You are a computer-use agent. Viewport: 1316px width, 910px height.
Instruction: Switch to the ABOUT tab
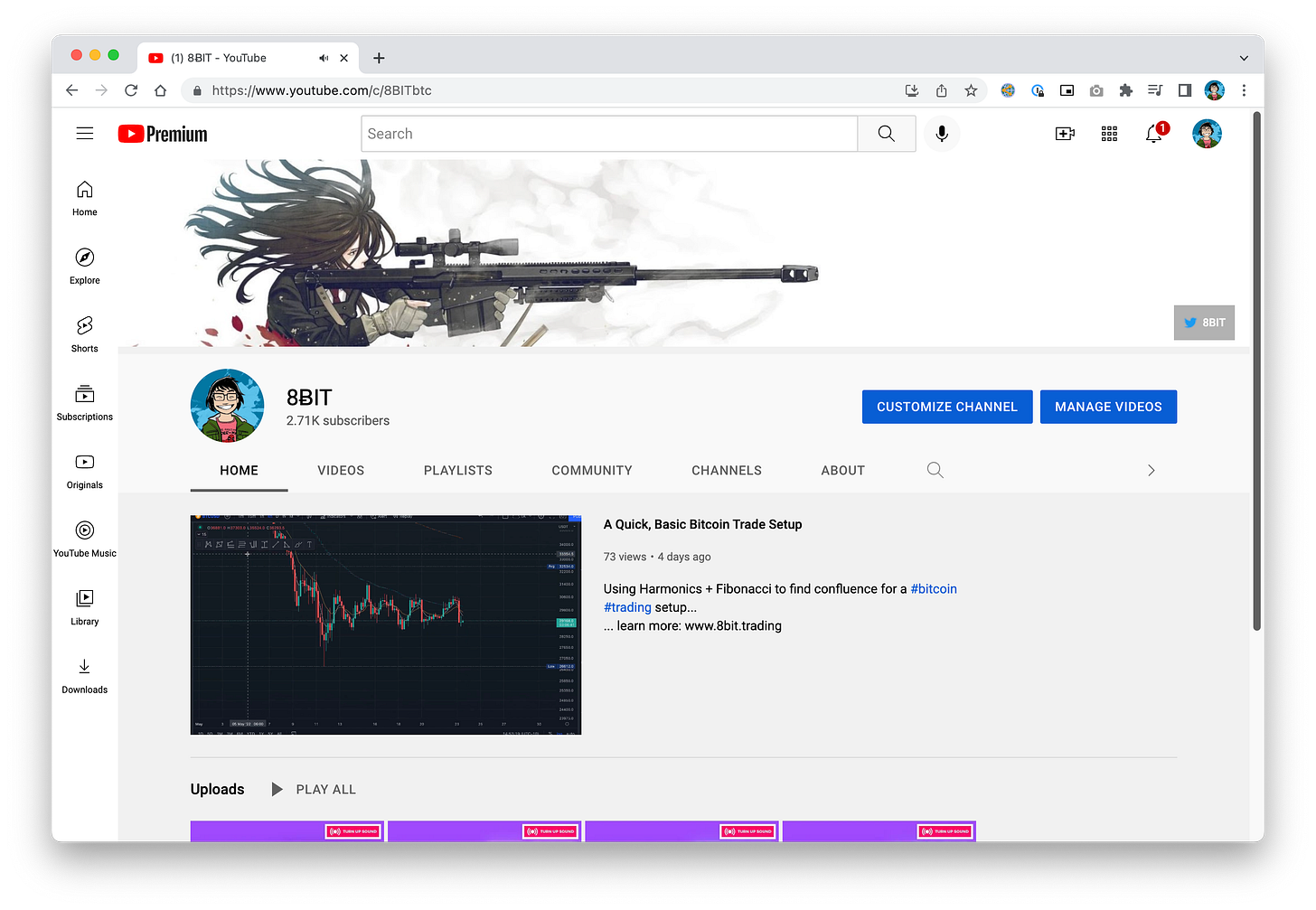tap(843, 470)
